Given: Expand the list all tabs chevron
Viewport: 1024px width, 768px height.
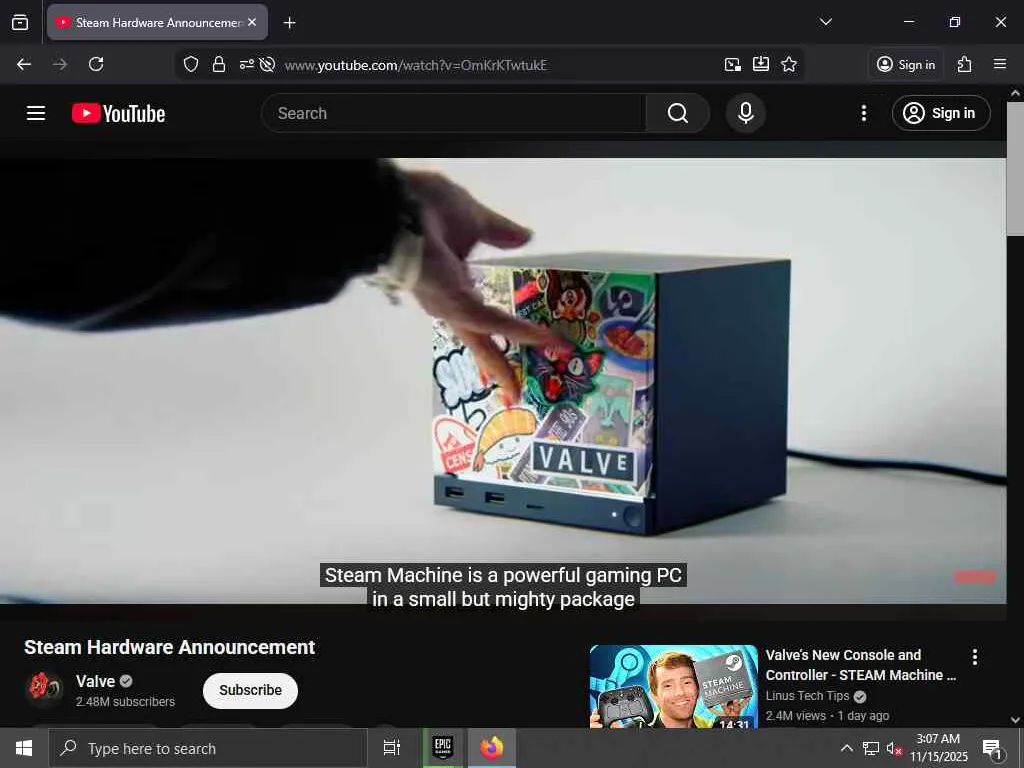Looking at the screenshot, I should (x=825, y=22).
